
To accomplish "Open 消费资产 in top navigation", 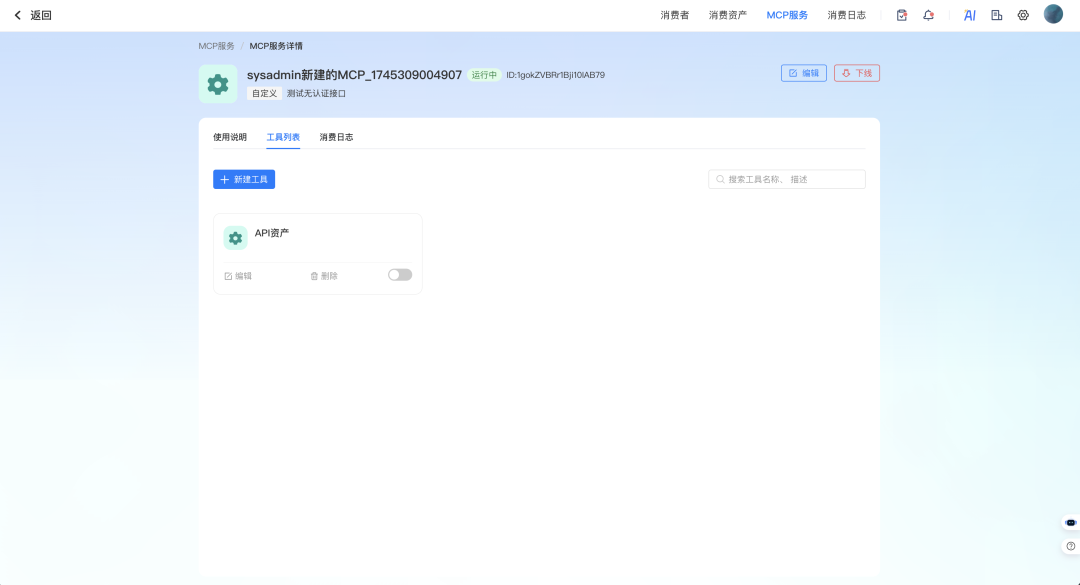I will (727, 15).
